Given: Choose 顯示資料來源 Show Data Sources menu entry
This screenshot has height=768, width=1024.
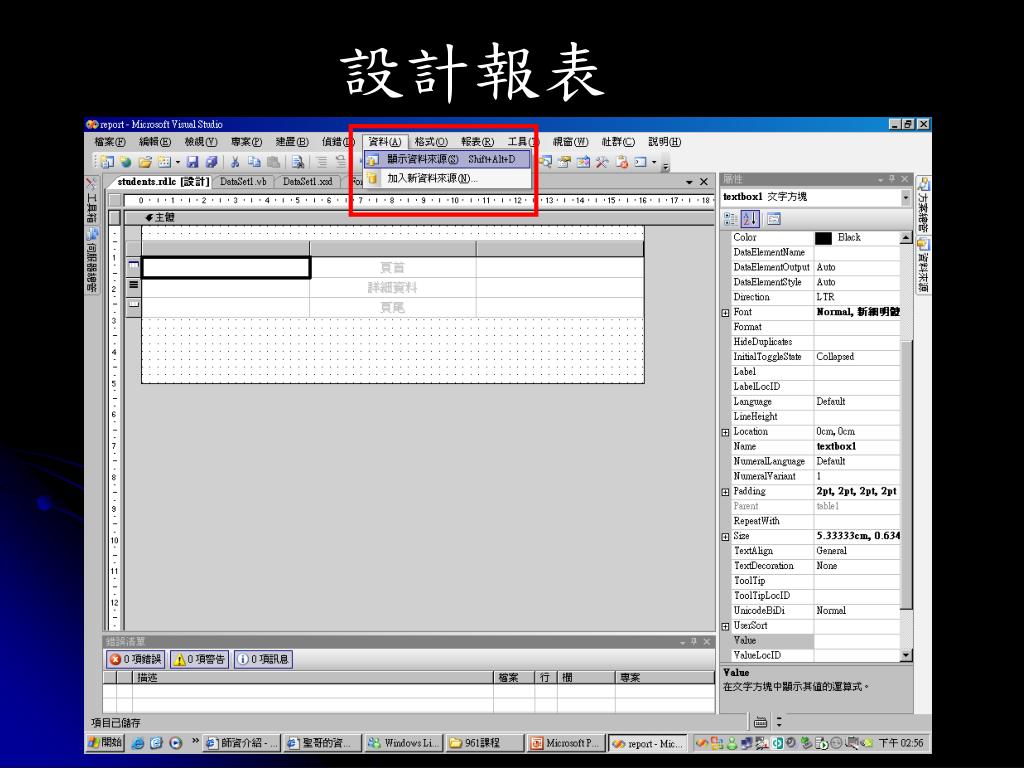Looking at the screenshot, I should (x=447, y=159).
